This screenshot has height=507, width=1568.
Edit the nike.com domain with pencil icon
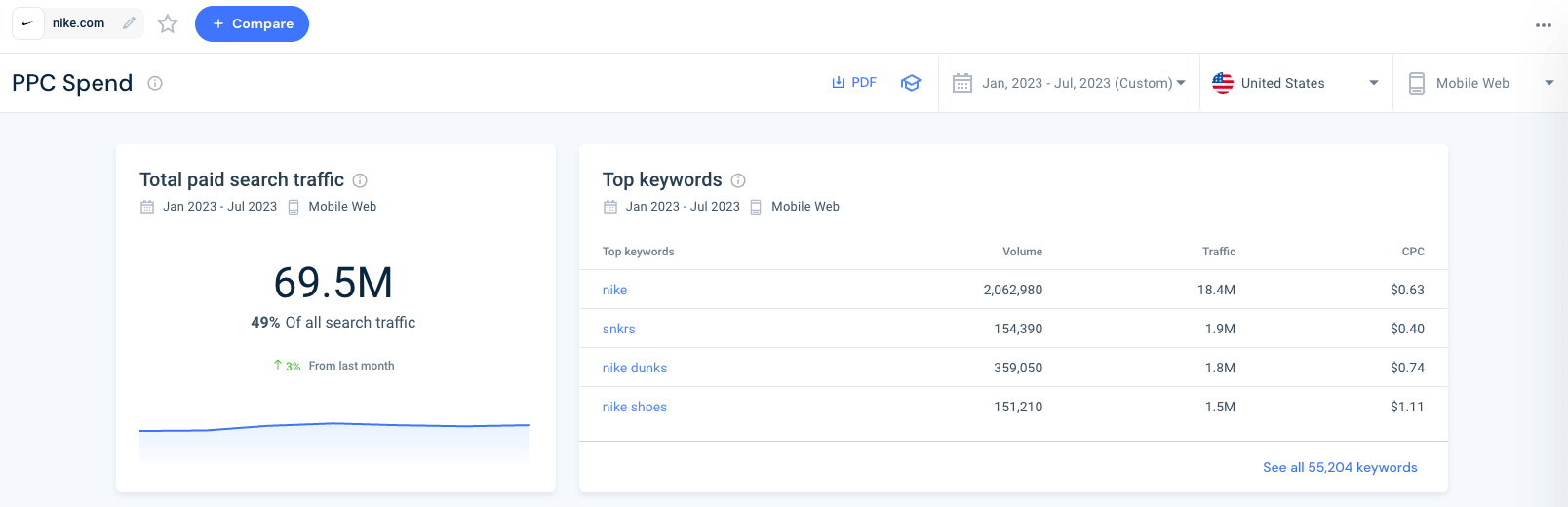pyautogui.click(x=129, y=23)
